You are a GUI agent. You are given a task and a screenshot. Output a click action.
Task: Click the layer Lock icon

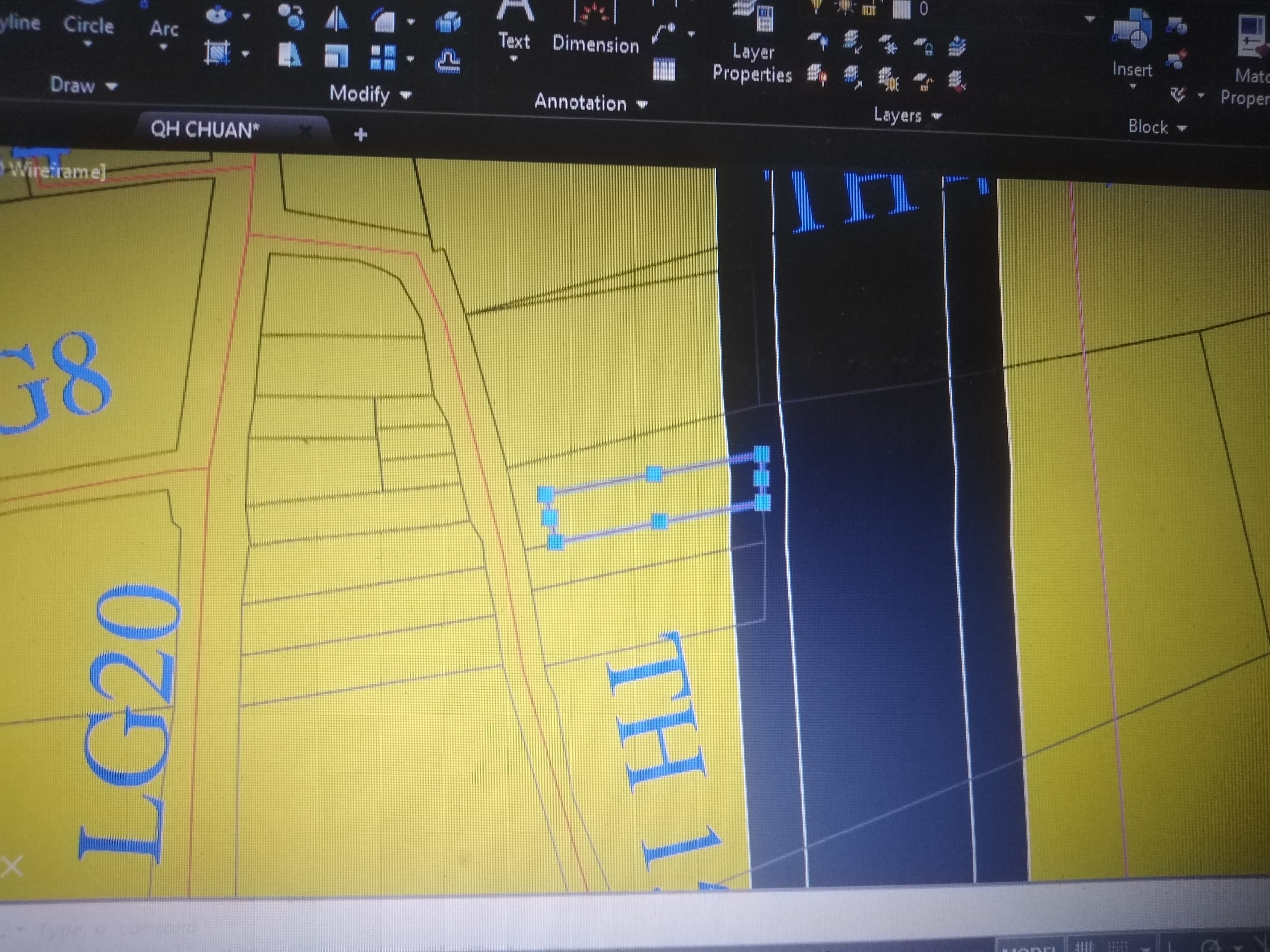pos(923,46)
